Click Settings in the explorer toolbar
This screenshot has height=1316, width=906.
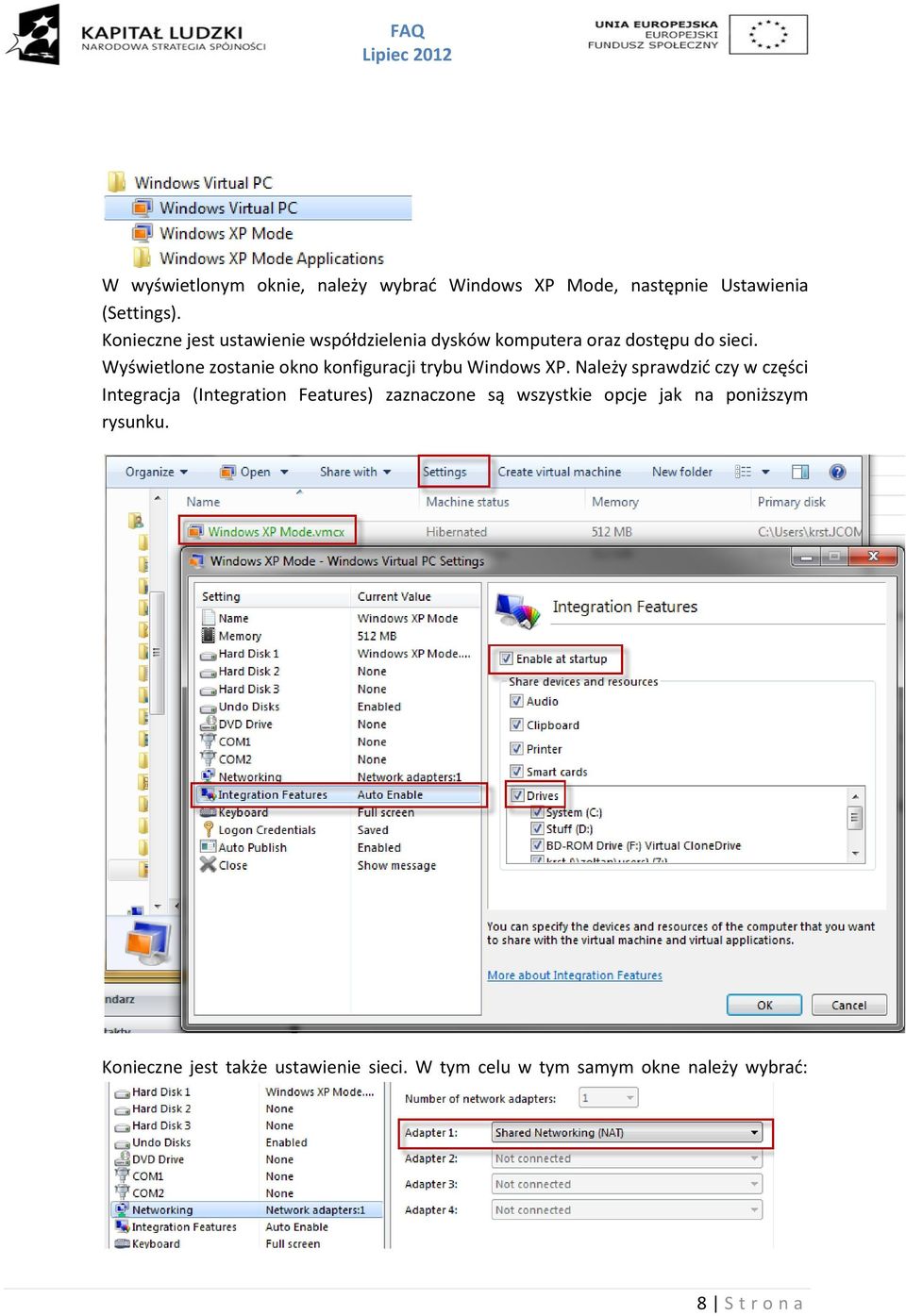click(x=445, y=472)
